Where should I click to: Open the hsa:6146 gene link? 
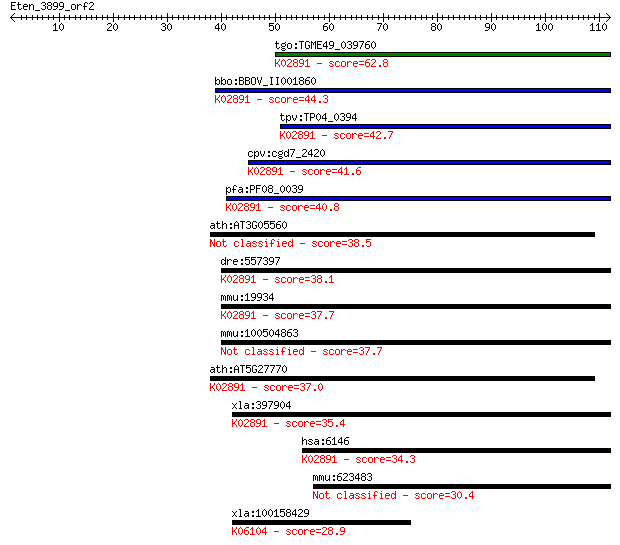pyautogui.click(x=325, y=441)
